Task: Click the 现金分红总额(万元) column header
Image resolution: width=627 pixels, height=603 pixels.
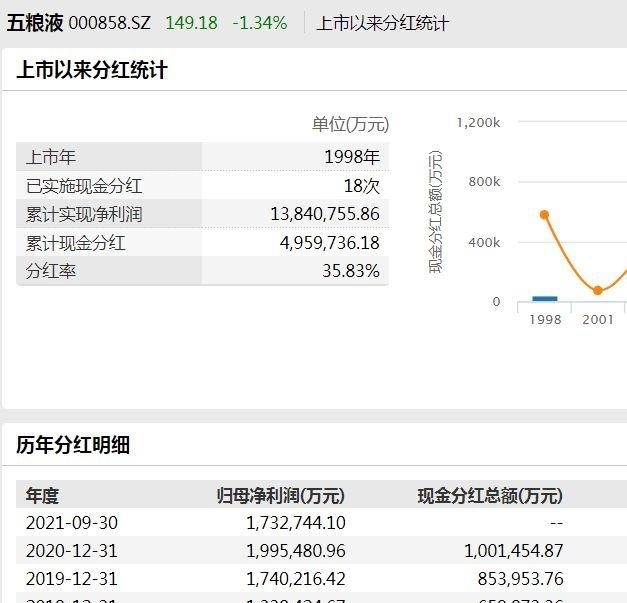Action: pyautogui.click(x=490, y=496)
